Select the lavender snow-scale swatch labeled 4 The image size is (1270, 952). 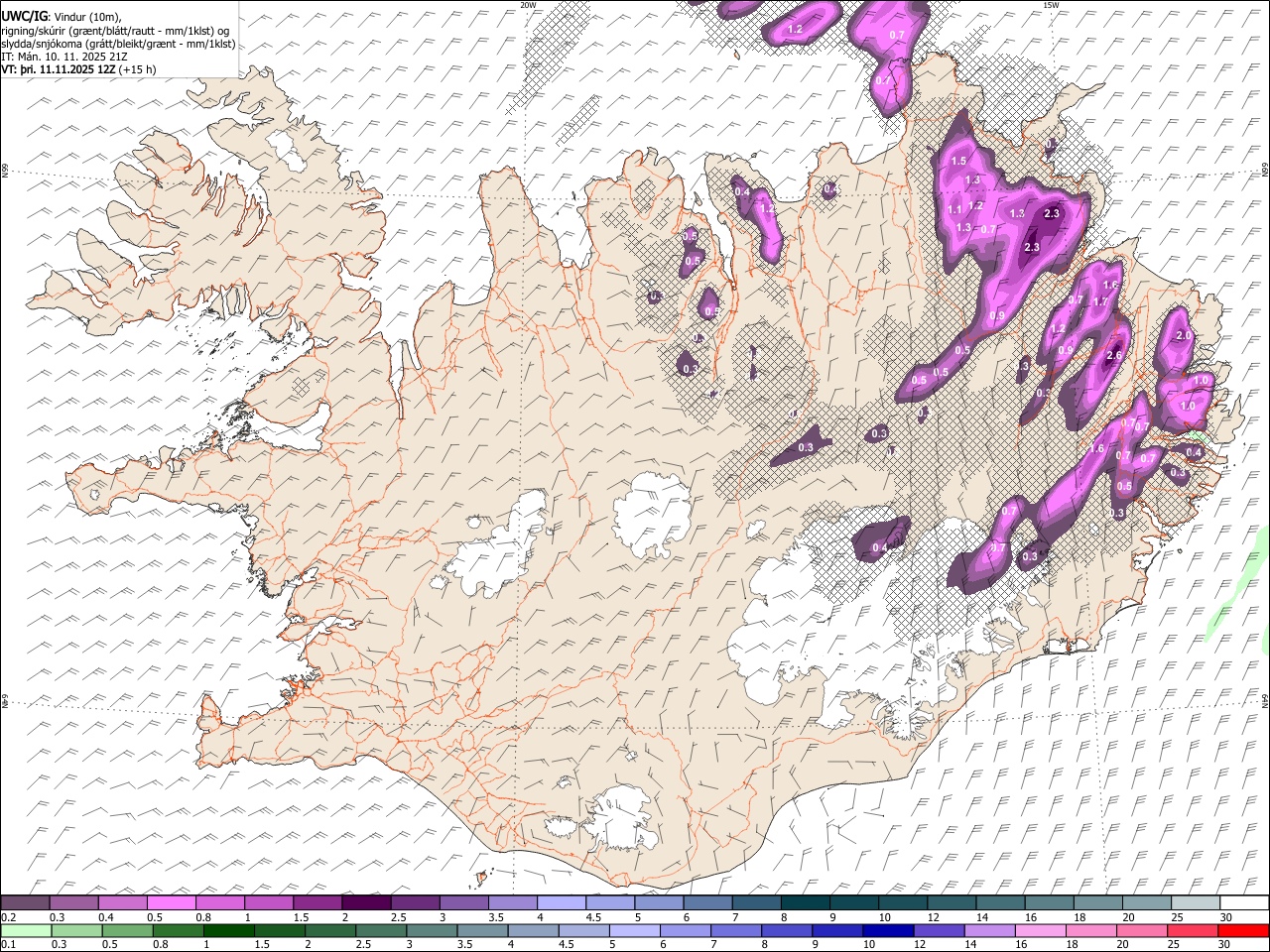562,903
